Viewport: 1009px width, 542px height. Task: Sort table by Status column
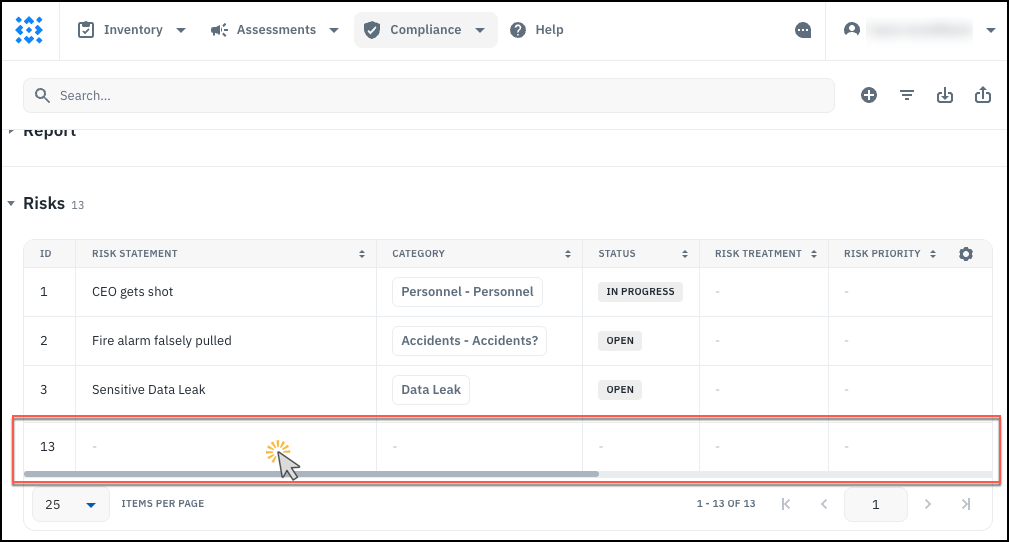[x=685, y=254]
